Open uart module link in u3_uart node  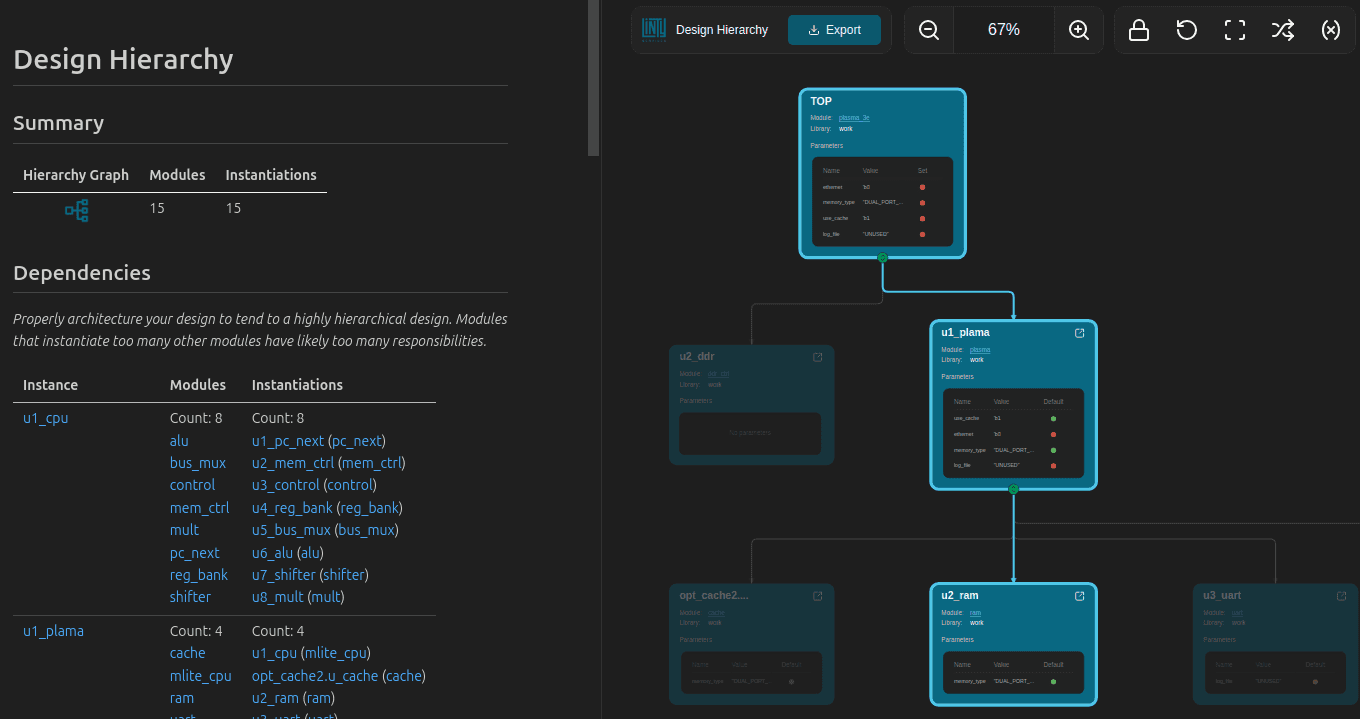pyautogui.click(x=1237, y=613)
